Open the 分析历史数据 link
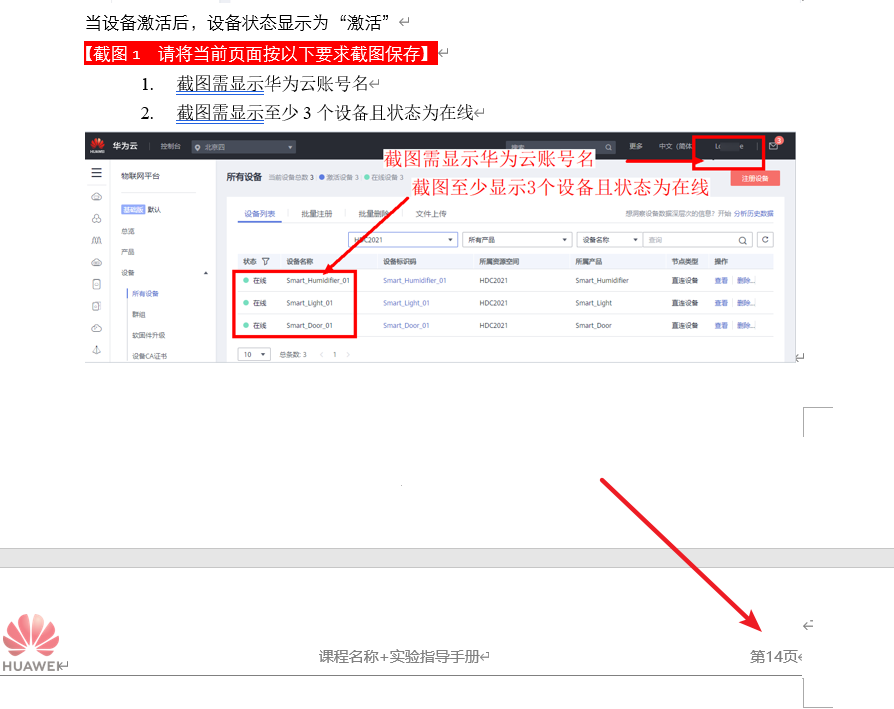Image resolution: width=894 pixels, height=709 pixels. 753,214
